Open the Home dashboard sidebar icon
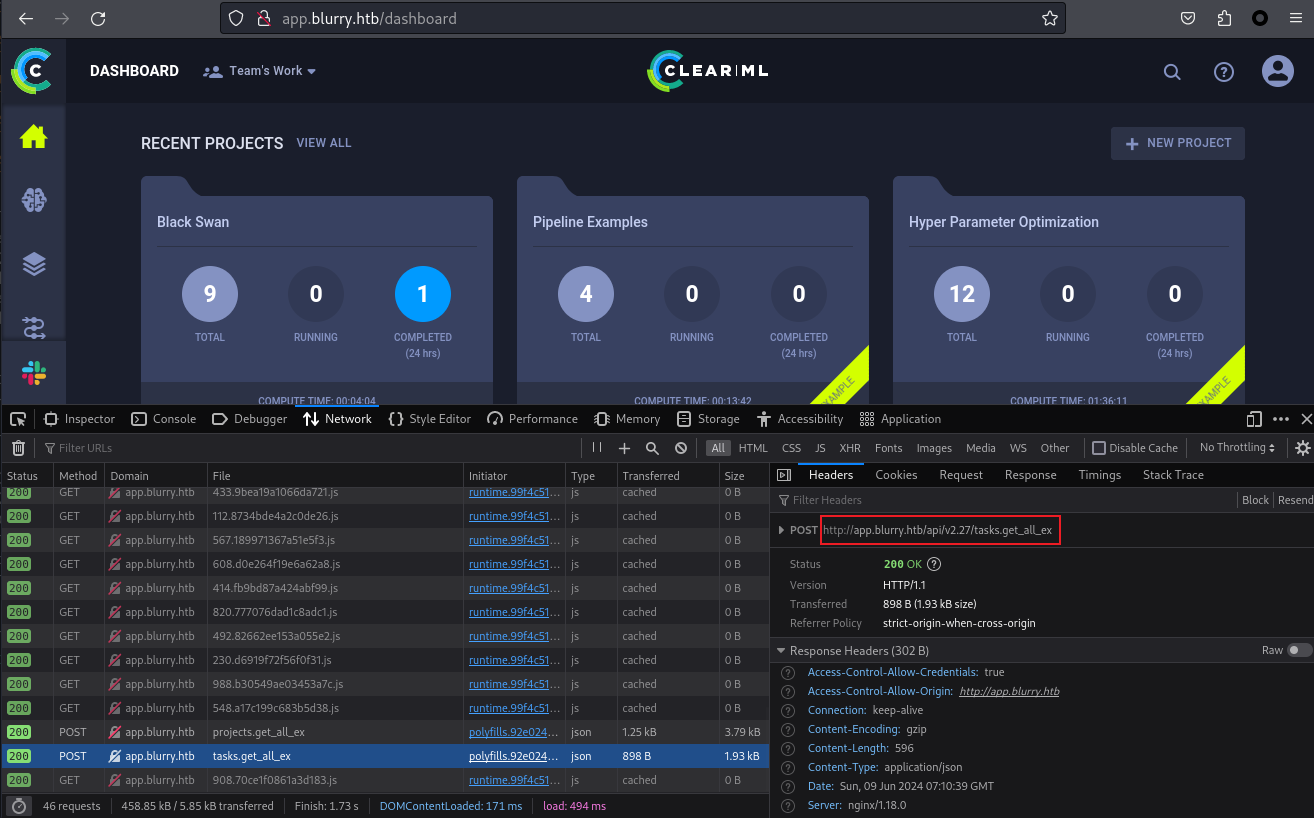This screenshot has height=818, width=1314. coord(33,138)
